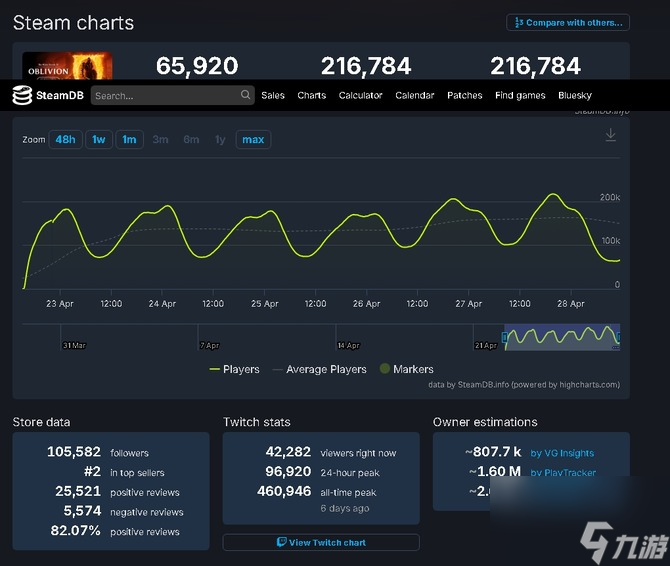Open the by PlayTracker link
The width and height of the screenshot is (670, 566).
[563, 473]
